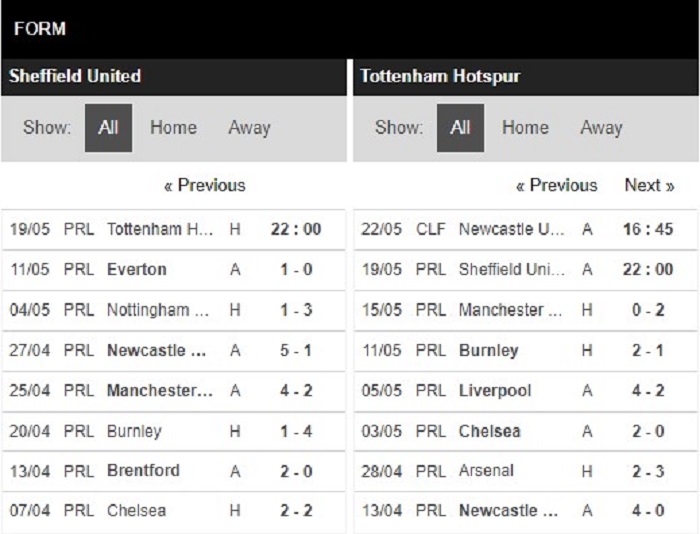Open Arsenal match dated 28/04
The image size is (700, 534).
[x=525, y=471]
